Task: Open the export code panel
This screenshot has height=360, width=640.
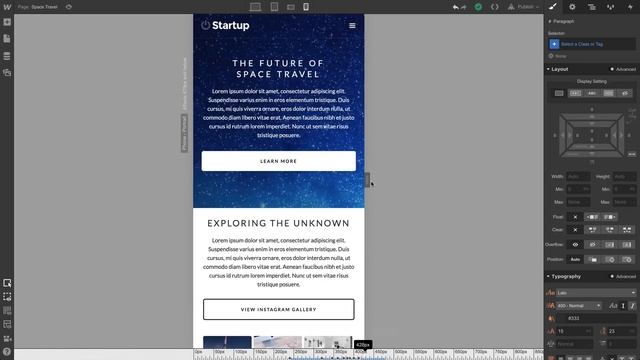Action: 494,7
